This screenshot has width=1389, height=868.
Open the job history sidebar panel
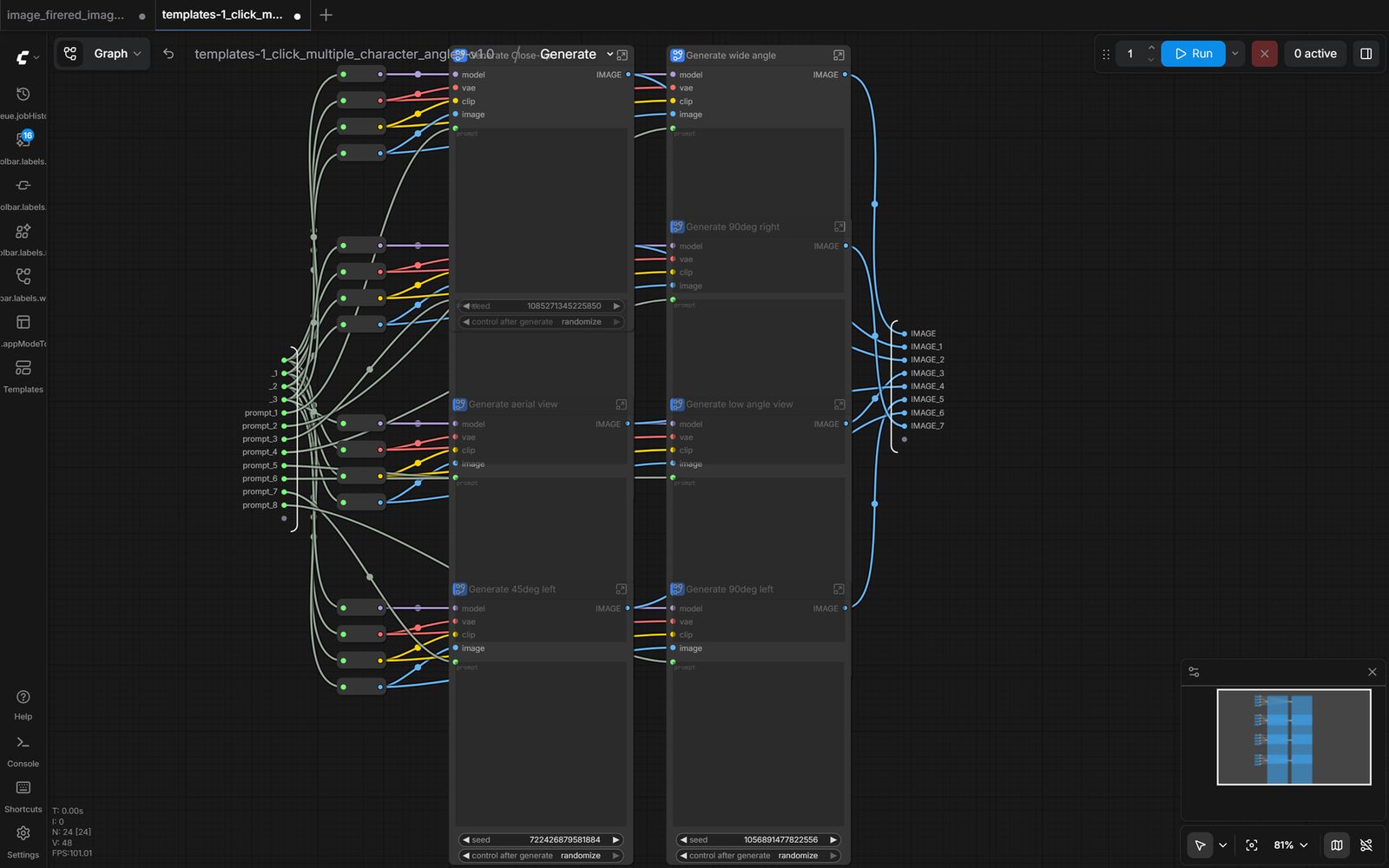23,95
